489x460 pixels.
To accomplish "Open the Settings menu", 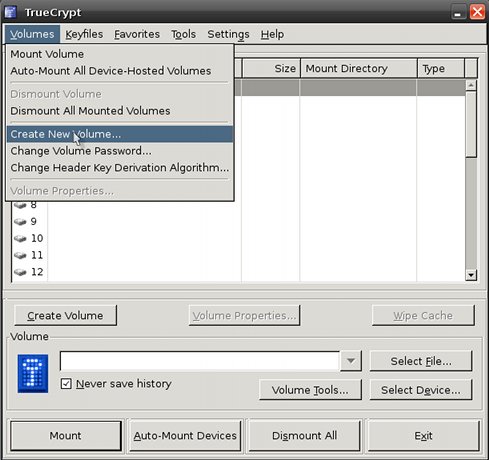I will tap(228, 34).
